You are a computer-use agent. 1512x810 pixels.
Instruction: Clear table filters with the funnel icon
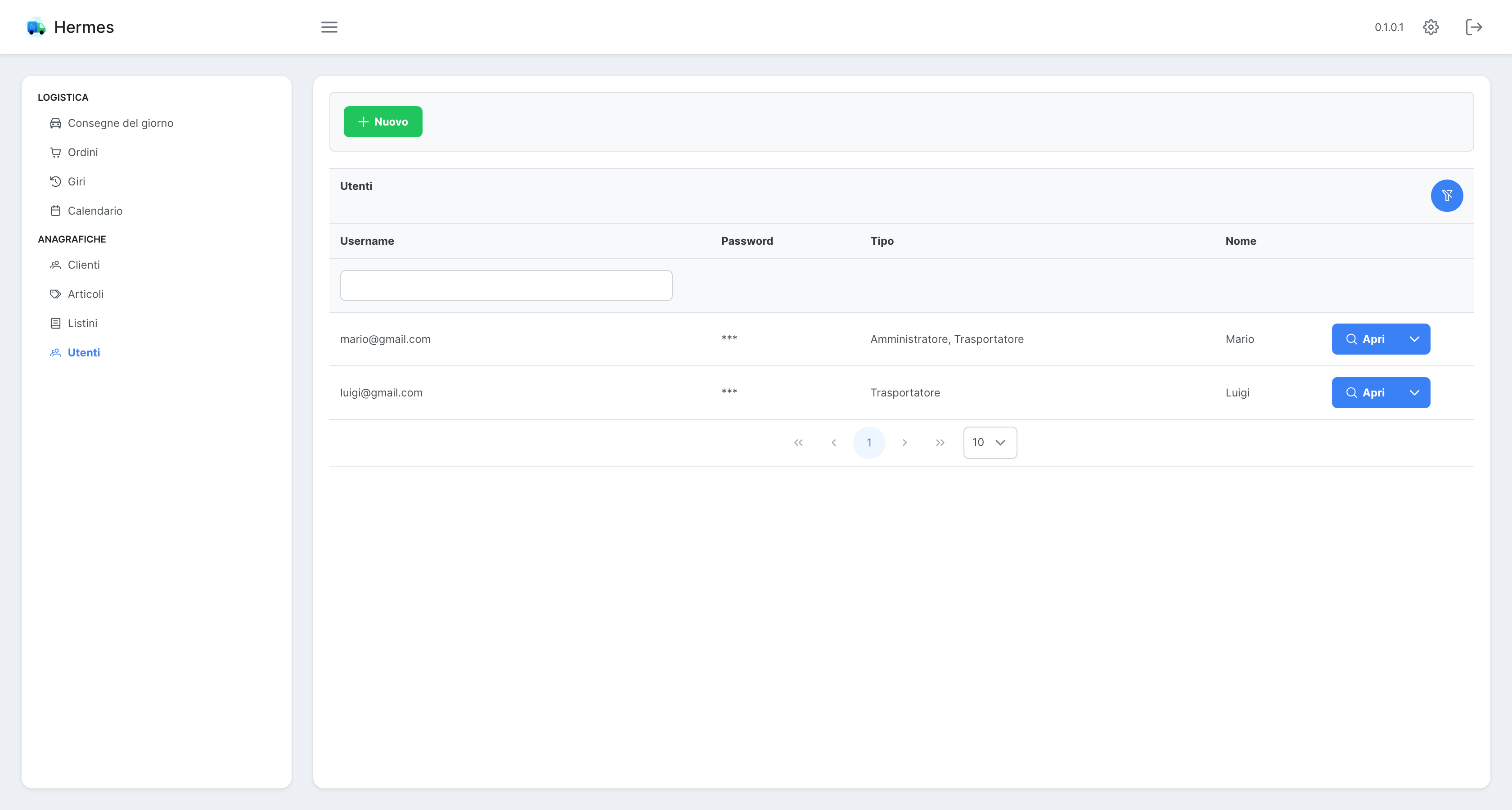[x=1446, y=195]
